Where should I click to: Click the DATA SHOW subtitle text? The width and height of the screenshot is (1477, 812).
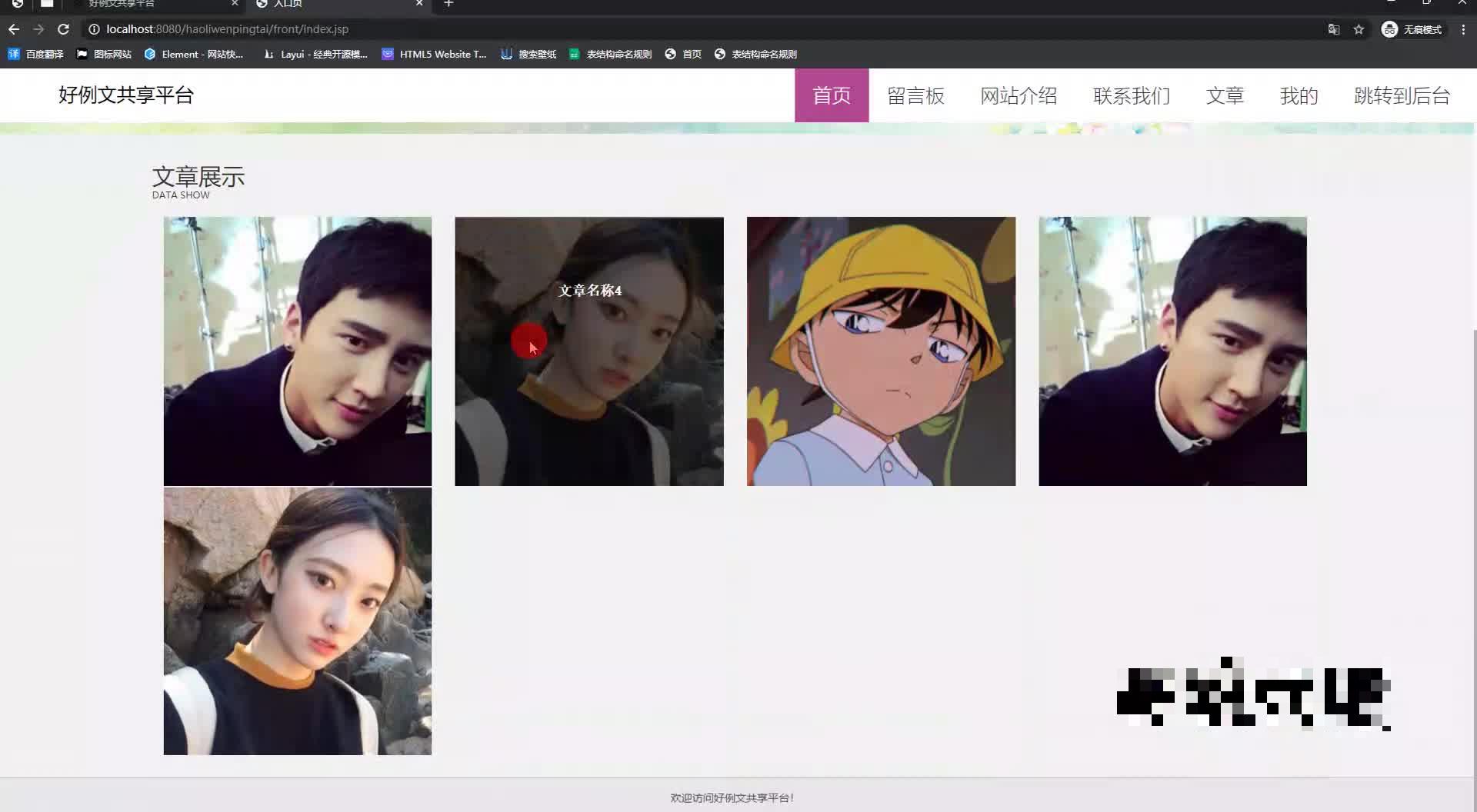[x=181, y=195]
